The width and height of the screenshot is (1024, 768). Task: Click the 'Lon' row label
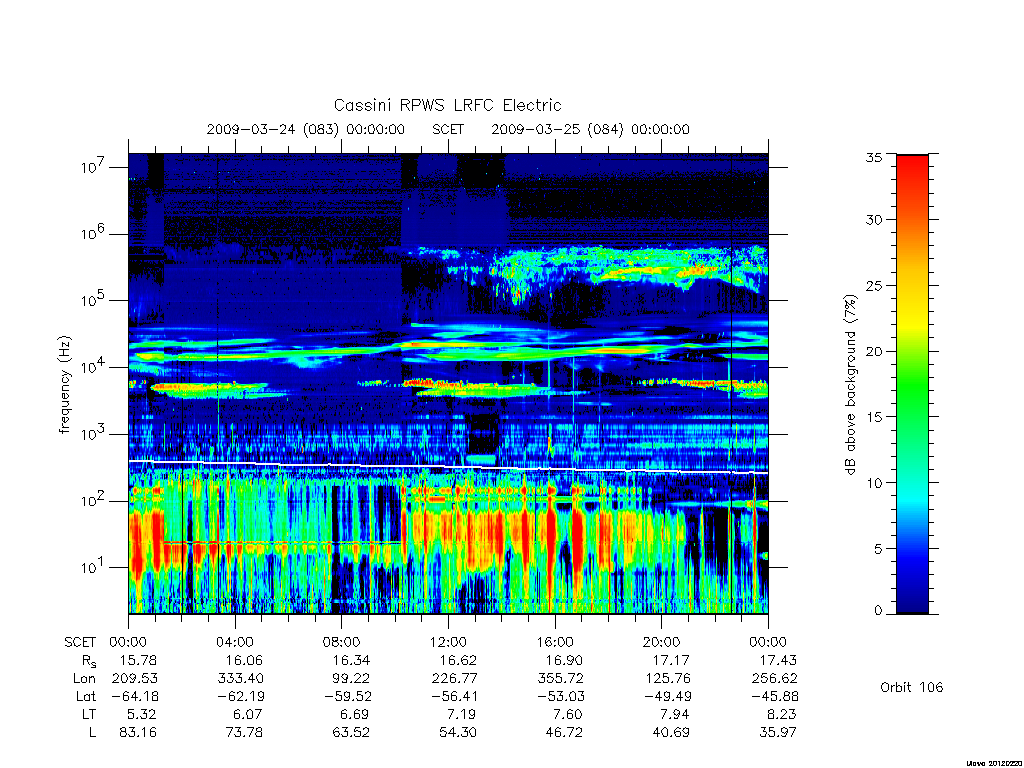coord(85,679)
